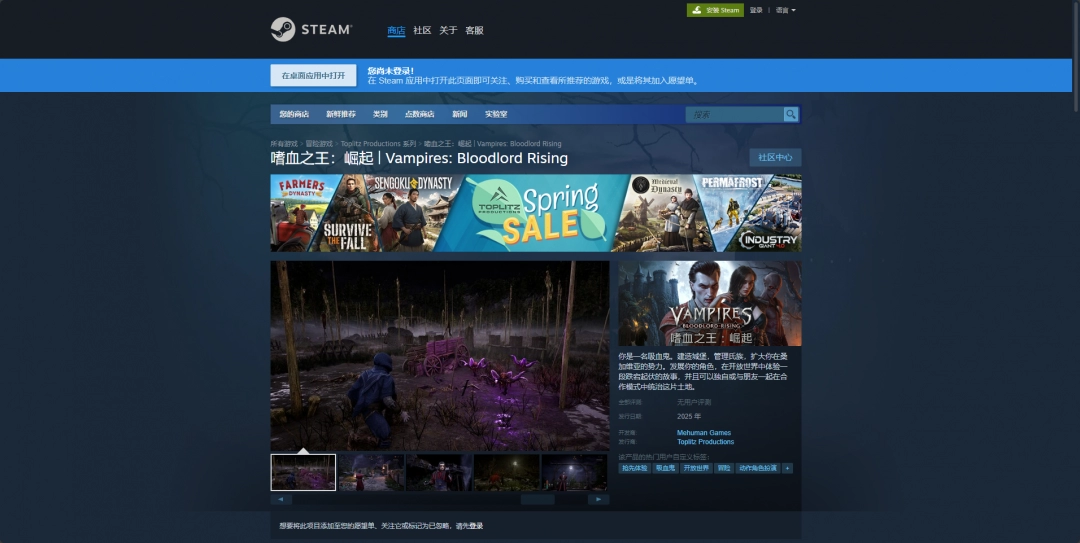This screenshot has height=543, width=1080.
Task: Expand the 新鲜推荐 menu
Action: tap(340, 114)
